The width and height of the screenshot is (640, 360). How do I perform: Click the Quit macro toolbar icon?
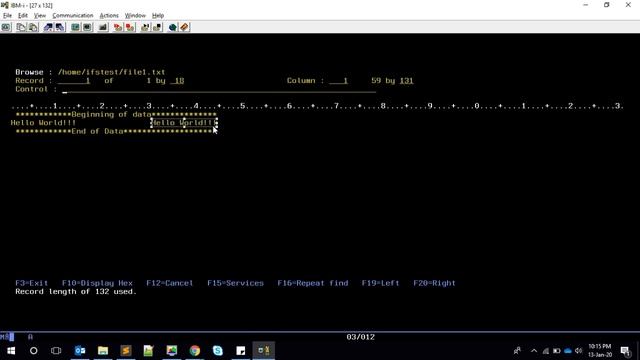coord(157,27)
